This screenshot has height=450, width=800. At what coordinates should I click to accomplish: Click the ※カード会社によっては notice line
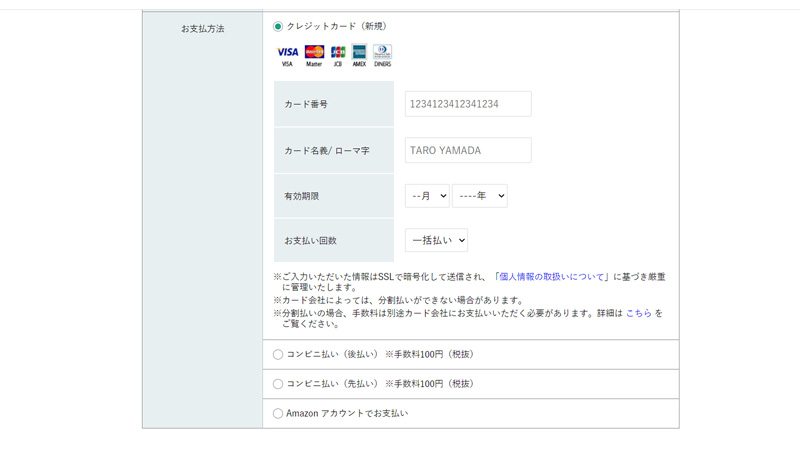(399, 300)
